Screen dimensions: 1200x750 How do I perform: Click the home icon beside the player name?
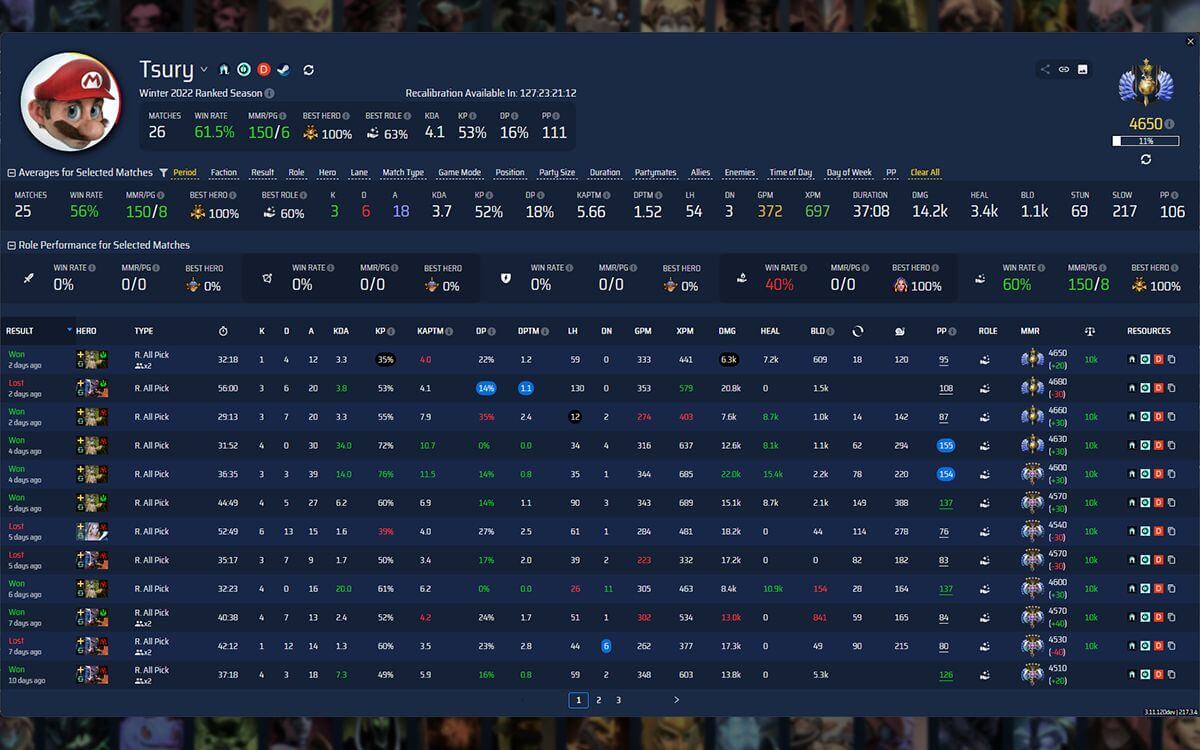point(223,69)
